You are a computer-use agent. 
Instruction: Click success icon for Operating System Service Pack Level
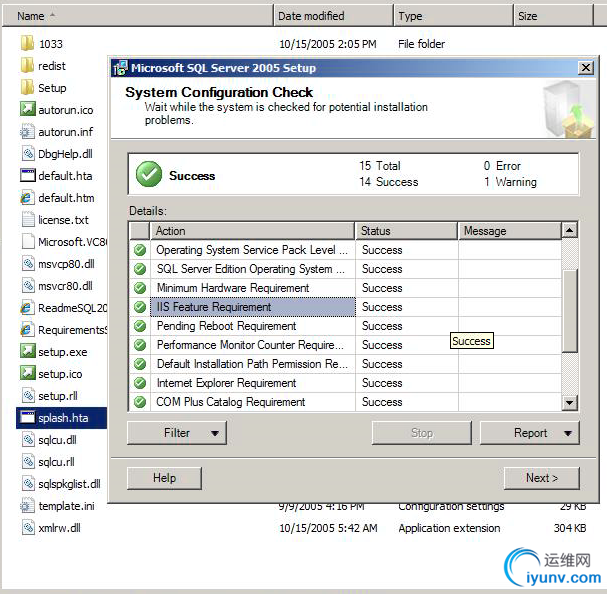pos(140,250)
